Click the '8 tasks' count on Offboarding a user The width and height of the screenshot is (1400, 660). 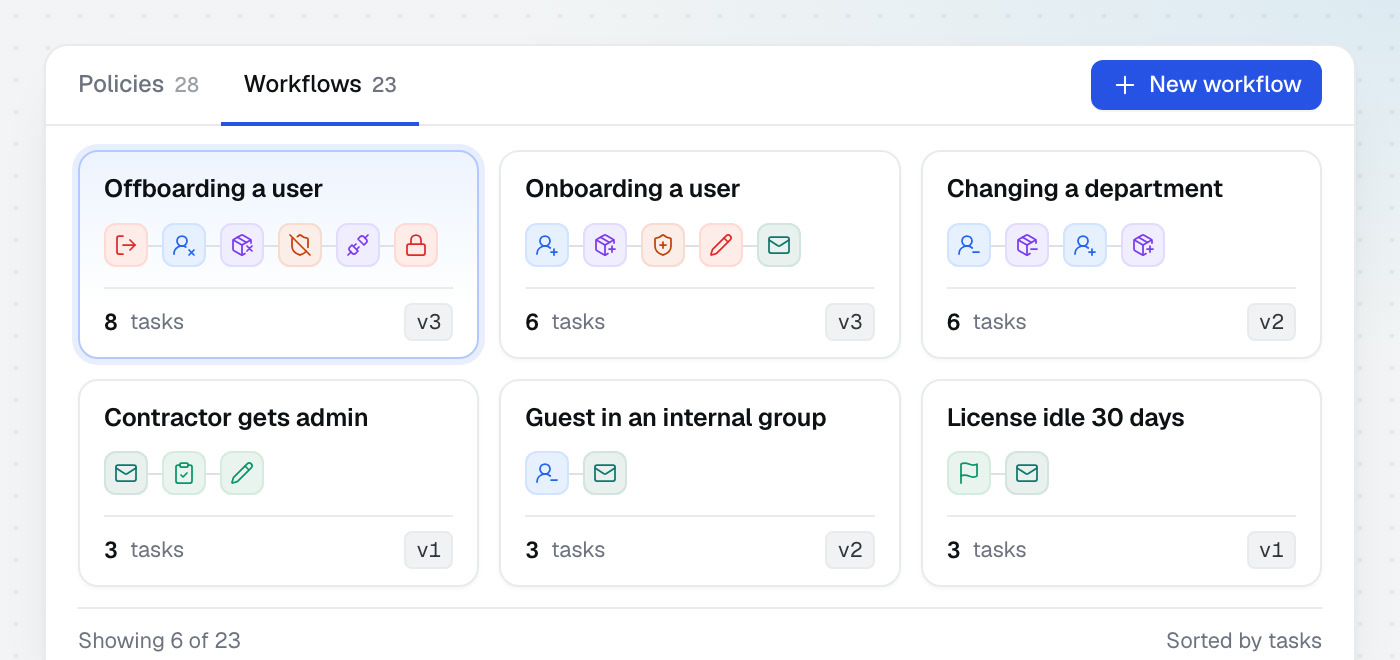tap(144, 322)
